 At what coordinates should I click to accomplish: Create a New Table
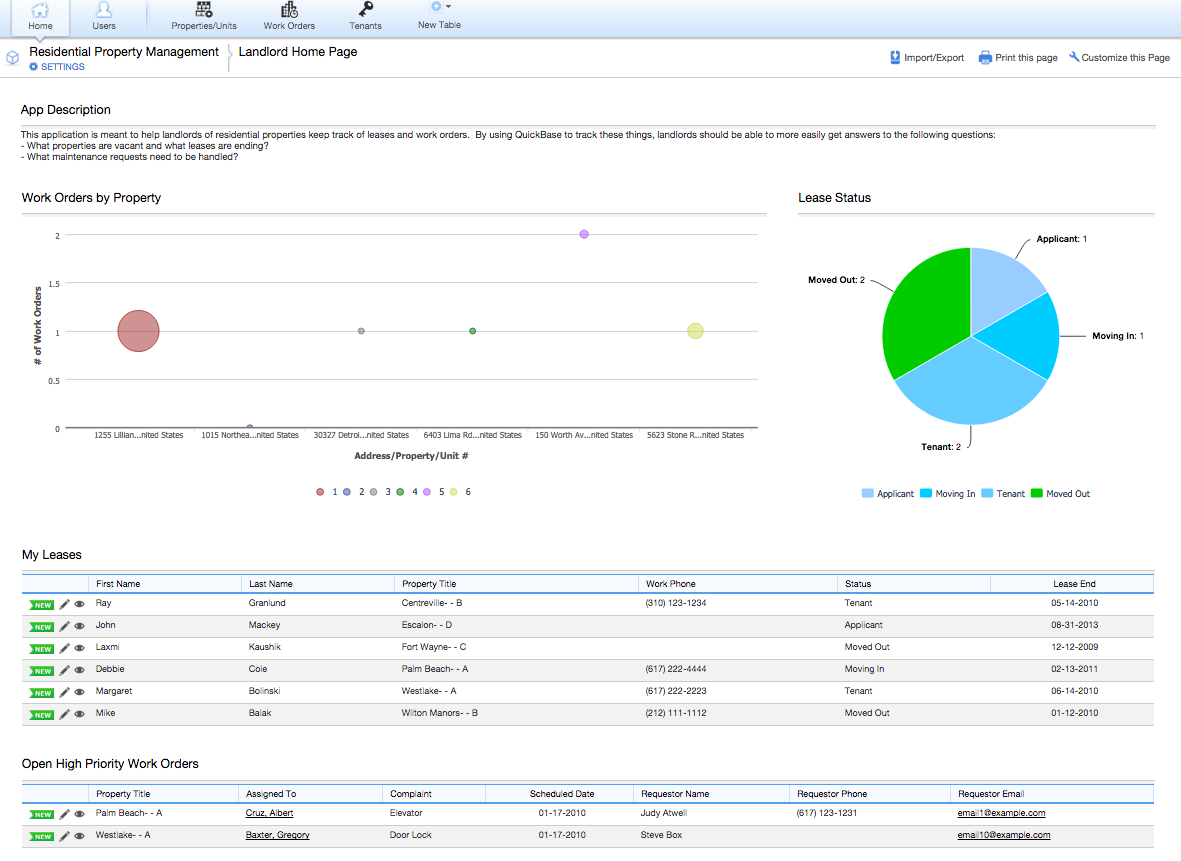pyautogui.click(x=439, y=16)
